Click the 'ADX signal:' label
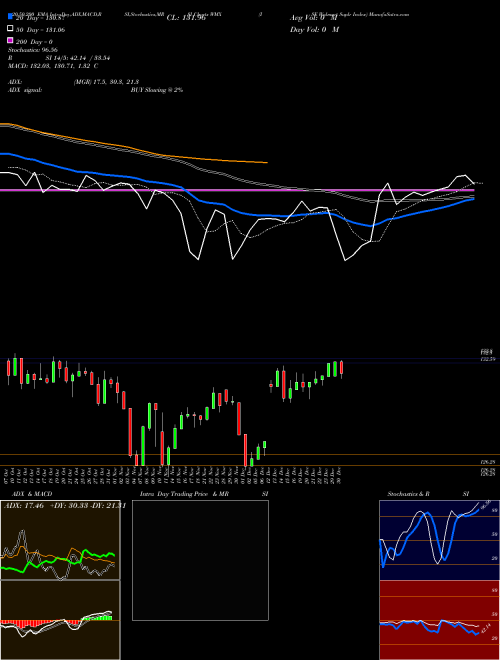 [x=25, y=90]
